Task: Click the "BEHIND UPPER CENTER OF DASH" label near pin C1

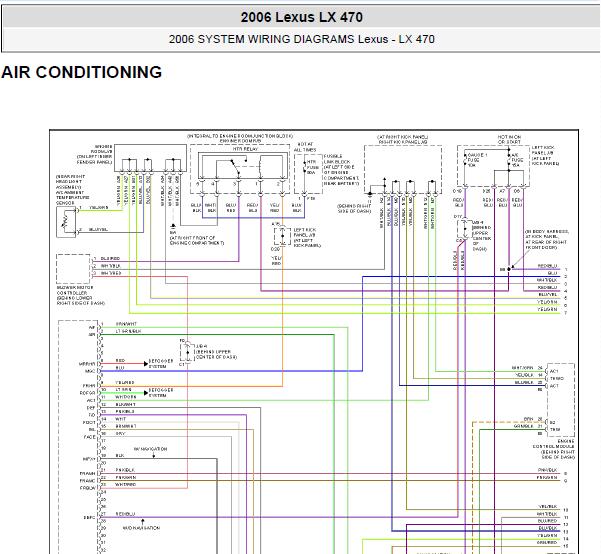Action: 216,354
